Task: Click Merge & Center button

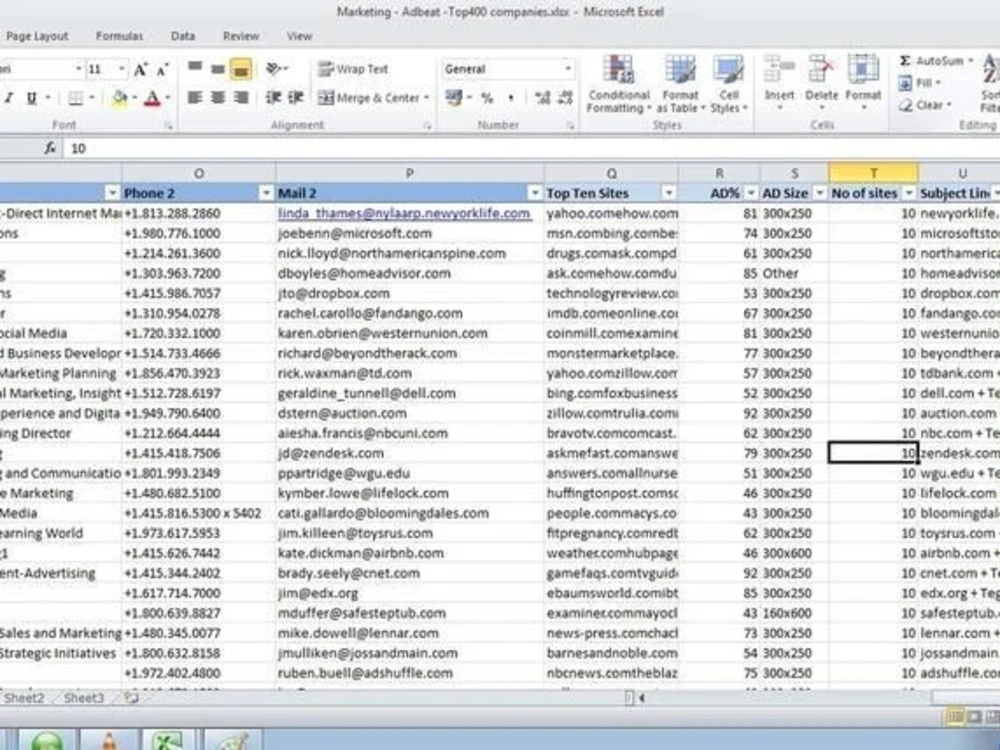Action: coord(369,98)
